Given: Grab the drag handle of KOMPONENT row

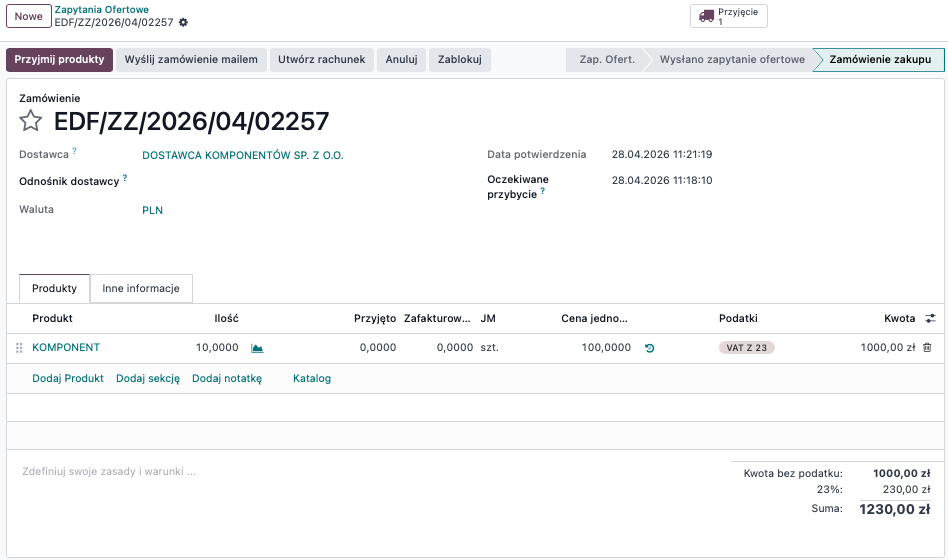Looking at the screenshot, I should tap(19, 348).
